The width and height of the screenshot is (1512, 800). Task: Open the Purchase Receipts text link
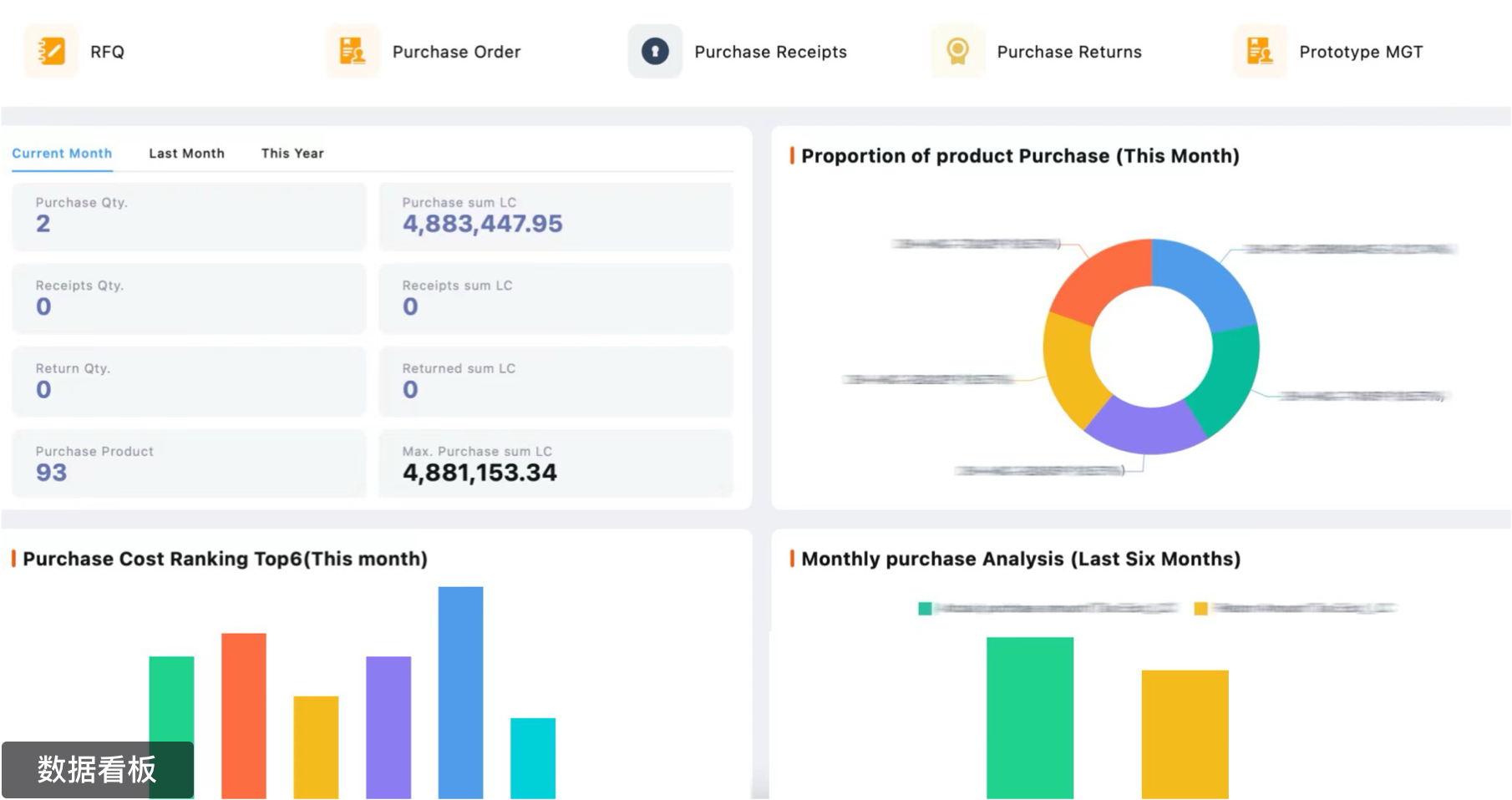(770, 52)
